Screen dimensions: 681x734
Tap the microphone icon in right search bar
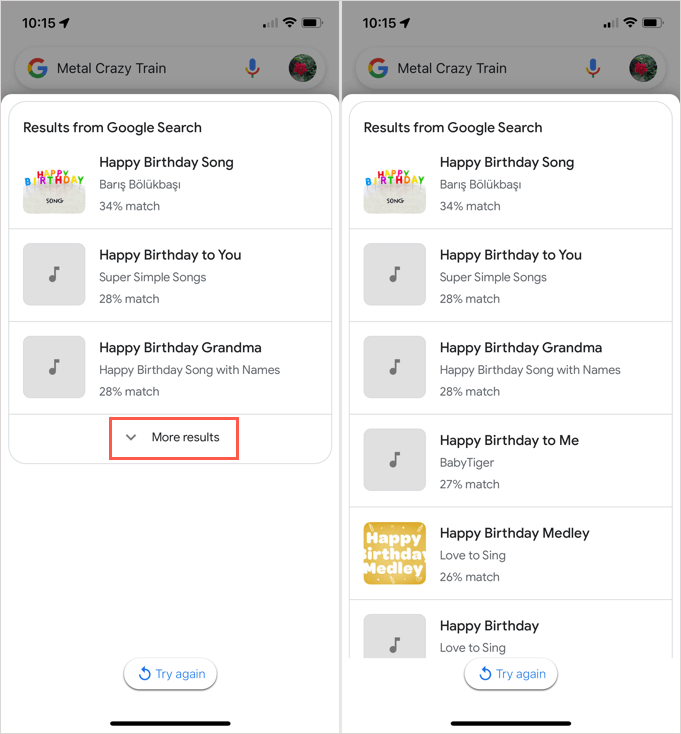593,68
